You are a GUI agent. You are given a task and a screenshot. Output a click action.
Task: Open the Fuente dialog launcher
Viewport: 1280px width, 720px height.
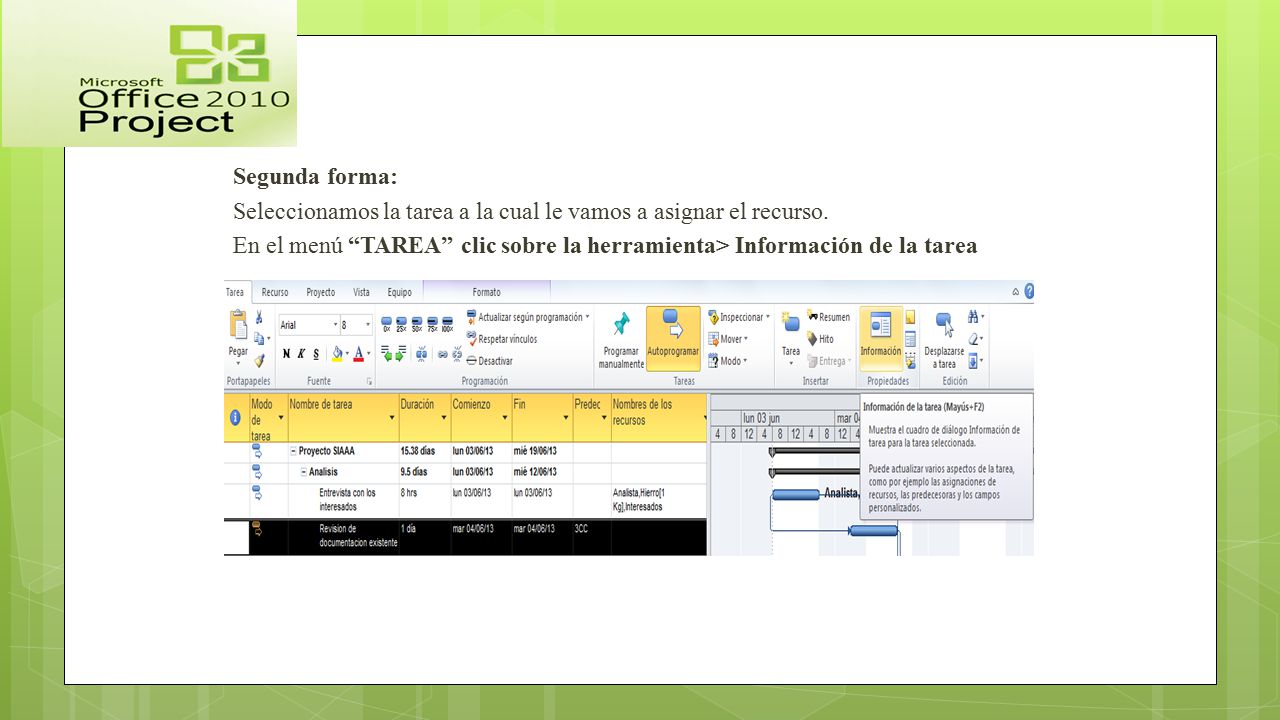[x=369, y=381]
